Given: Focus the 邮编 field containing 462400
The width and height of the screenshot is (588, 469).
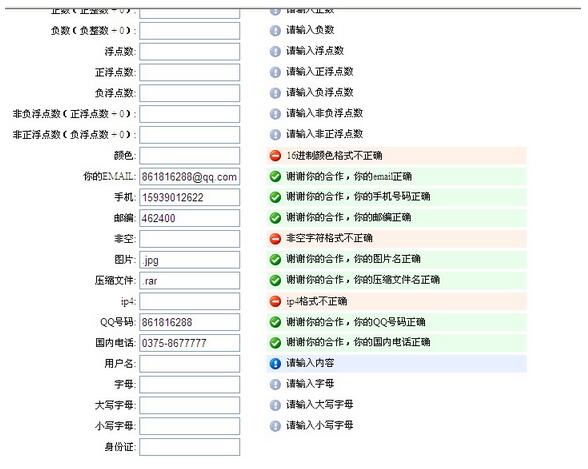Looking at the screenshot, I should [x=189, y=218].
